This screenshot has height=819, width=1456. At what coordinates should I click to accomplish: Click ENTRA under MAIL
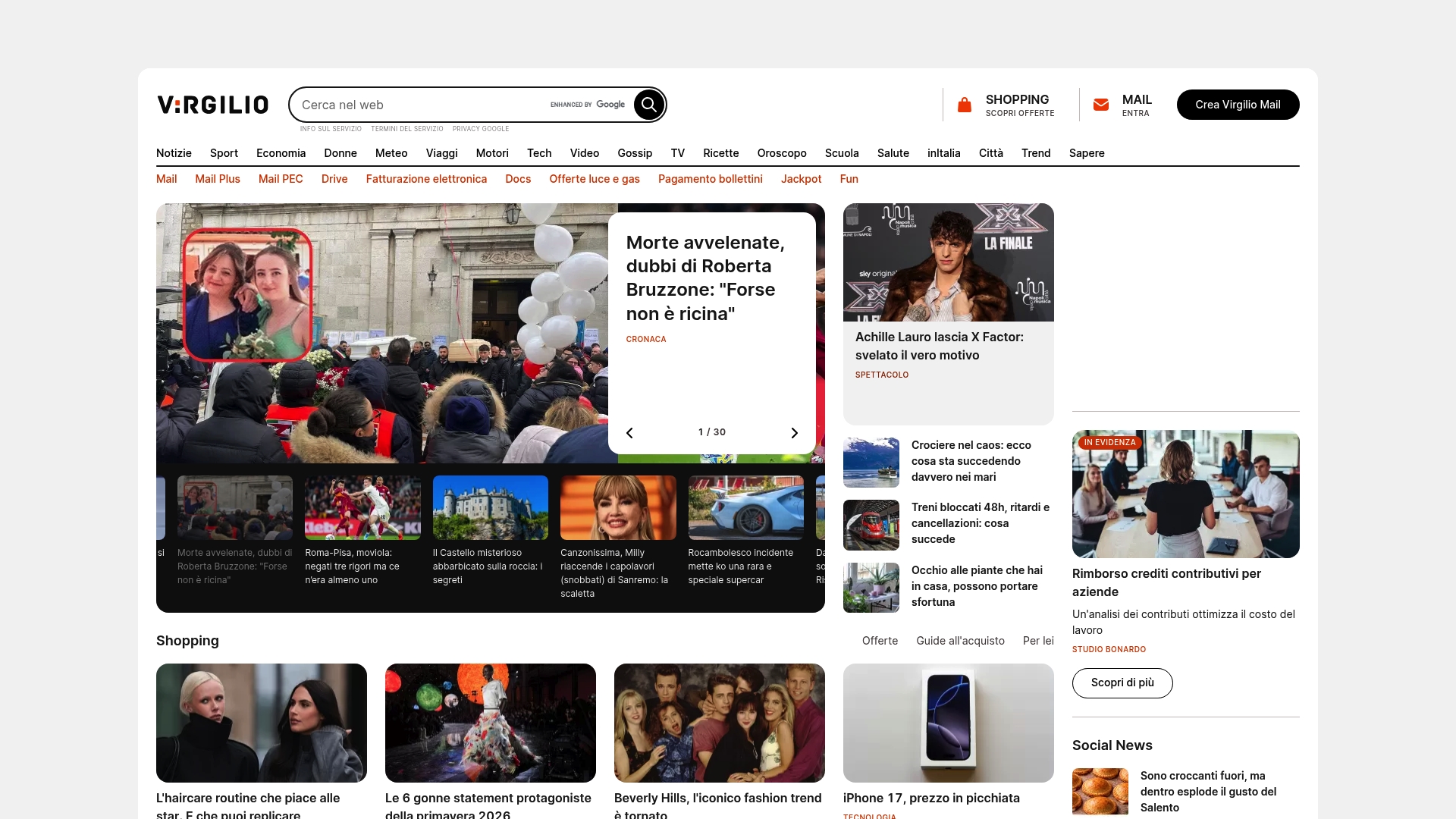[x=1135, y=112]
